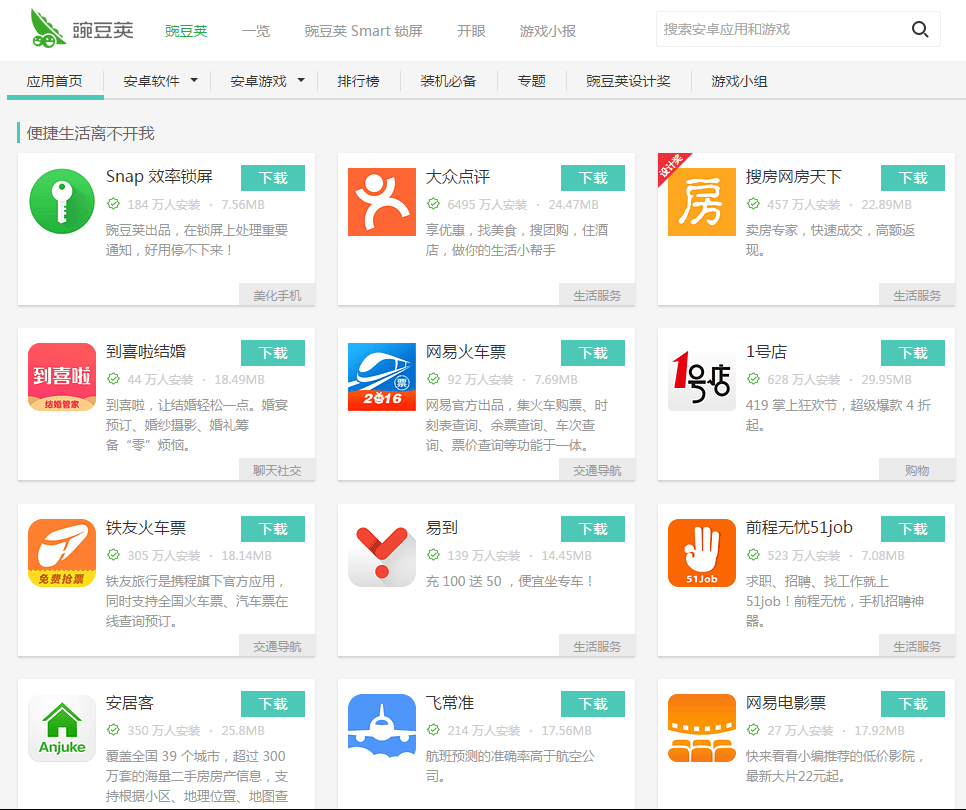Screen dimensions: 966x810
Task: Download 前程无忧51job
Action: point(912,529)
